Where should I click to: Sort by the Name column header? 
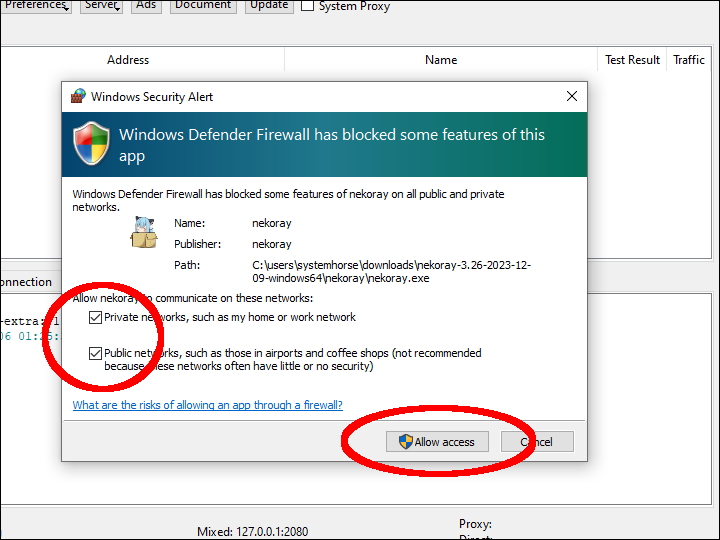441,60
